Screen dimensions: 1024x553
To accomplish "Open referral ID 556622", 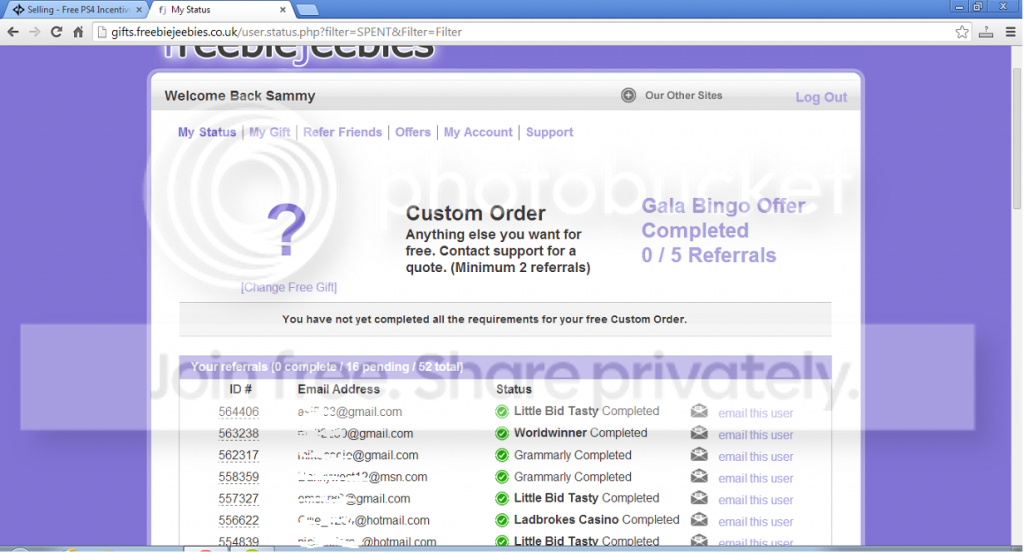I will tap(238, 520).
